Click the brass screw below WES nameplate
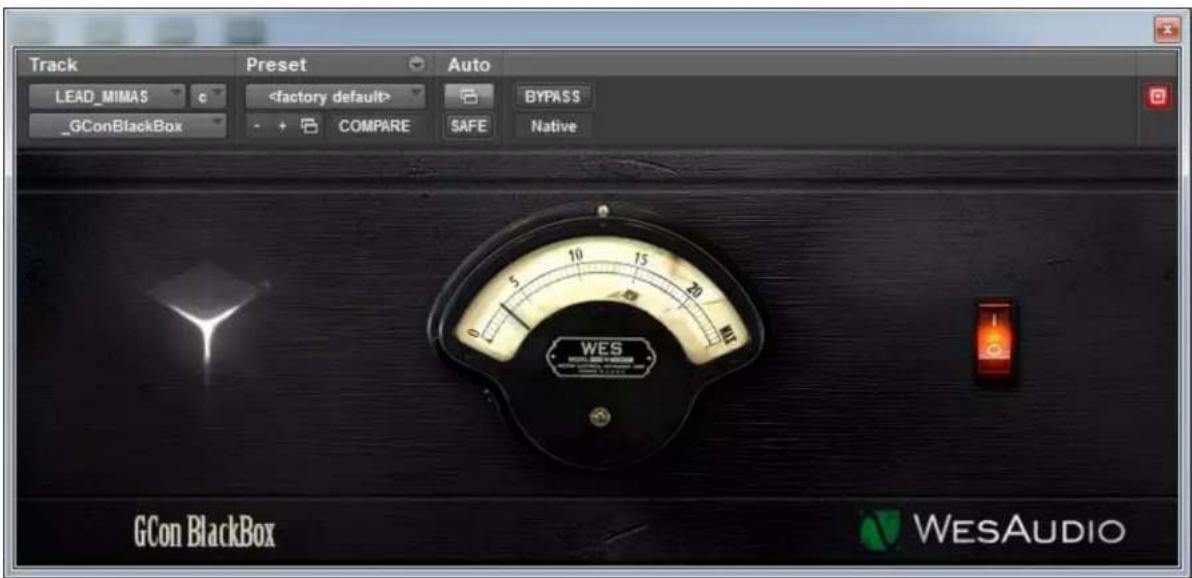This screenshot has width=1192, height=578. (600, 417)
